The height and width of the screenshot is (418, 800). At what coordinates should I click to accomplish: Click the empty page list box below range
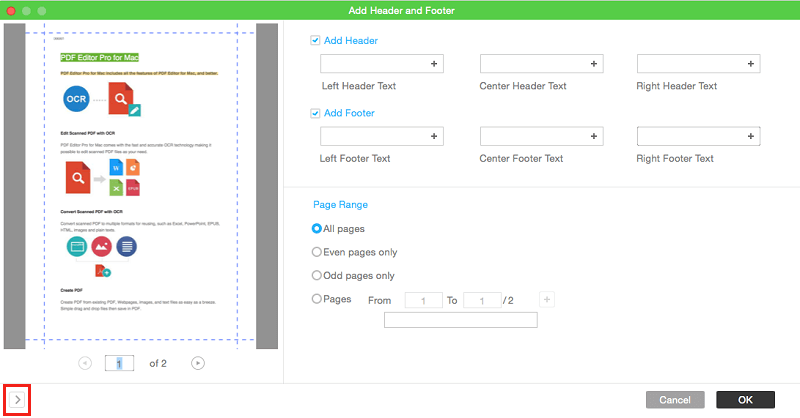tap(461, 320)
